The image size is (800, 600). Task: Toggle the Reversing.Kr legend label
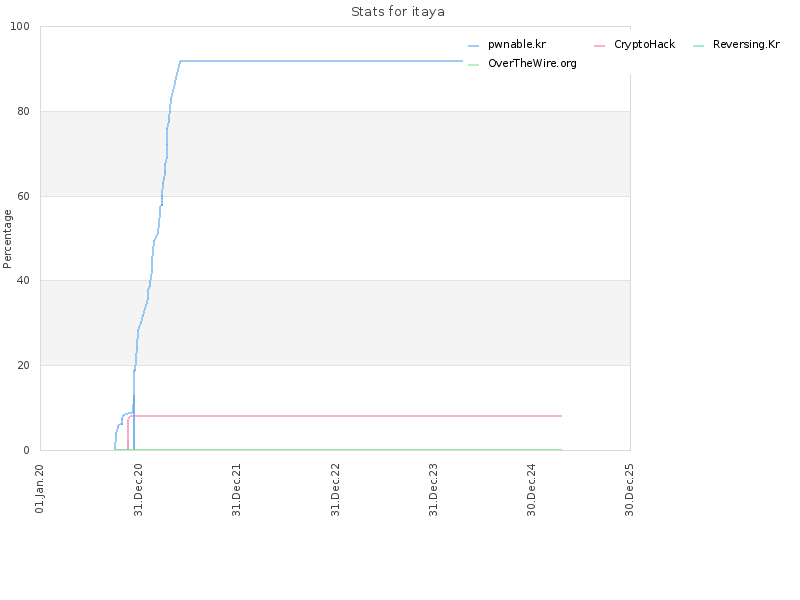[746, 45]
